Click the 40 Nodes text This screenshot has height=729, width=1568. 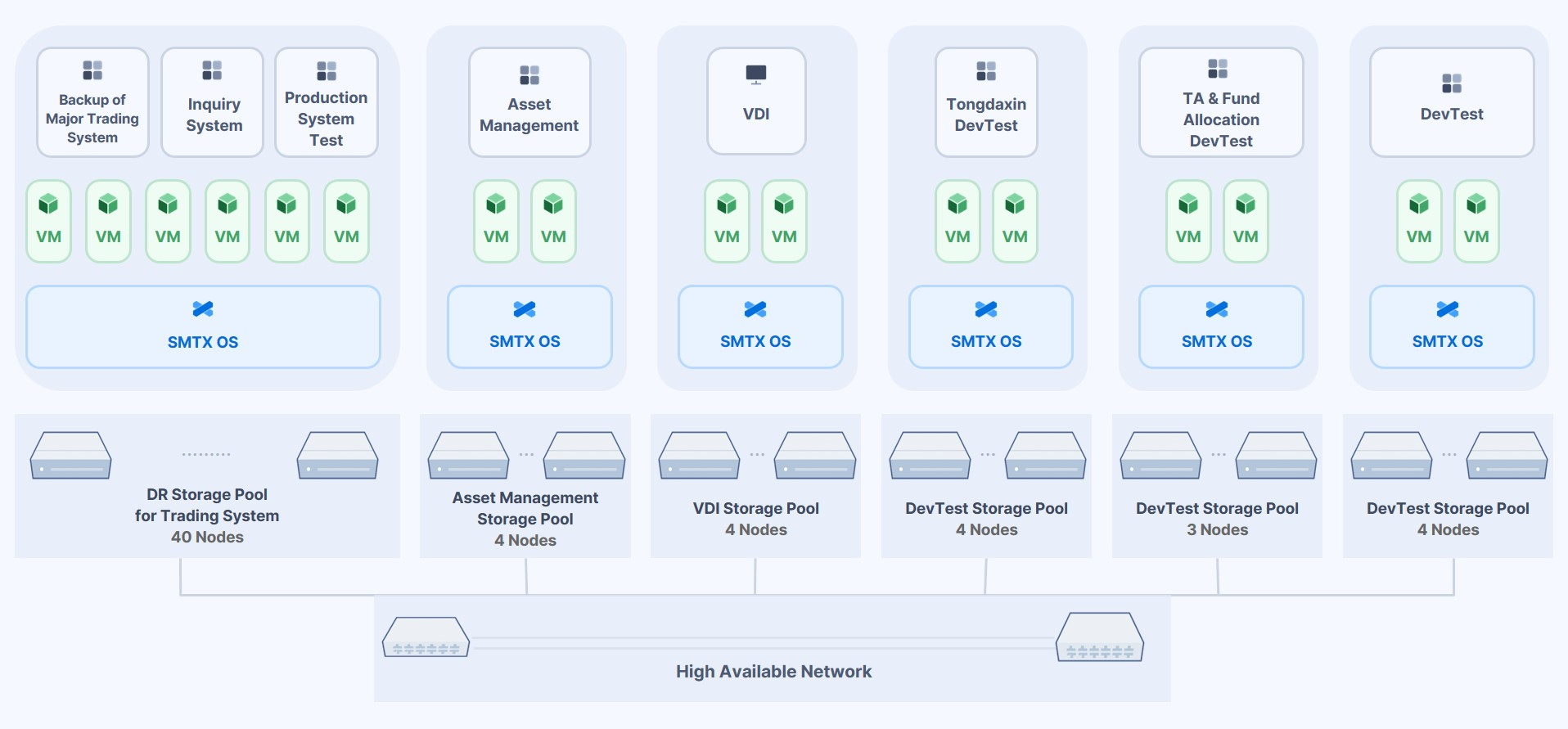click(x=207, y=537)
